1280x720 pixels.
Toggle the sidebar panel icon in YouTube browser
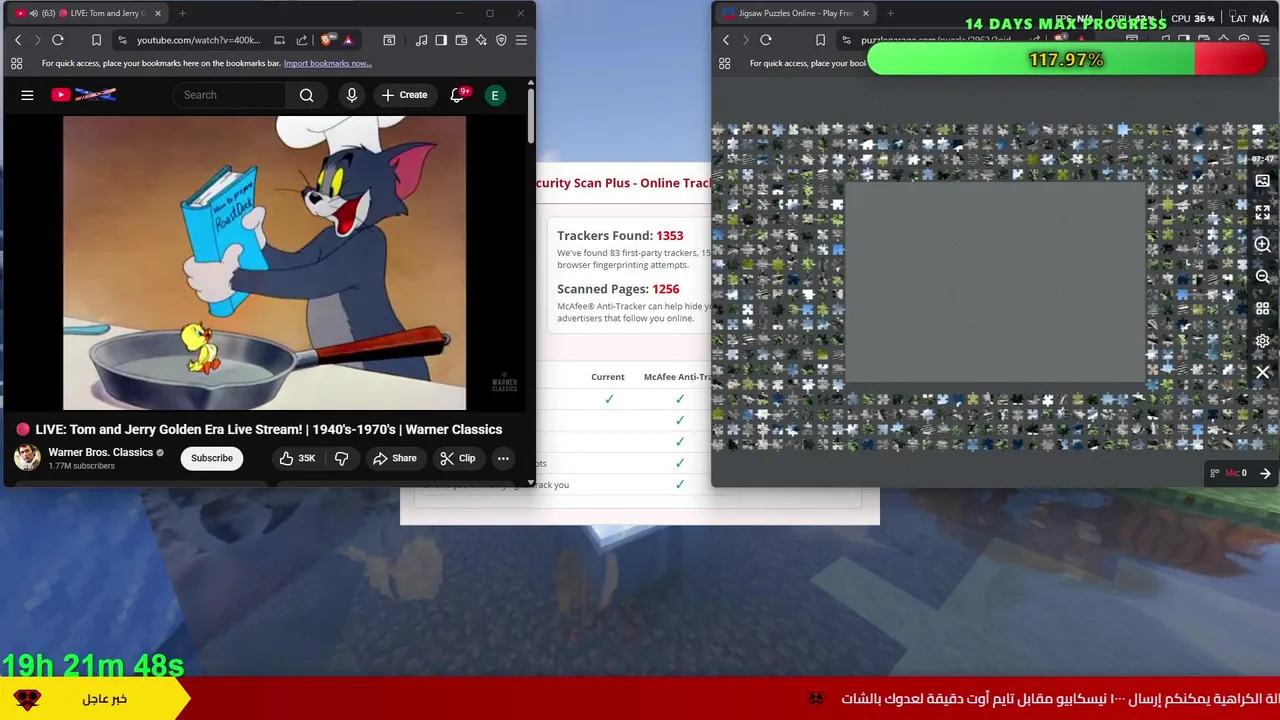point(441,40)
